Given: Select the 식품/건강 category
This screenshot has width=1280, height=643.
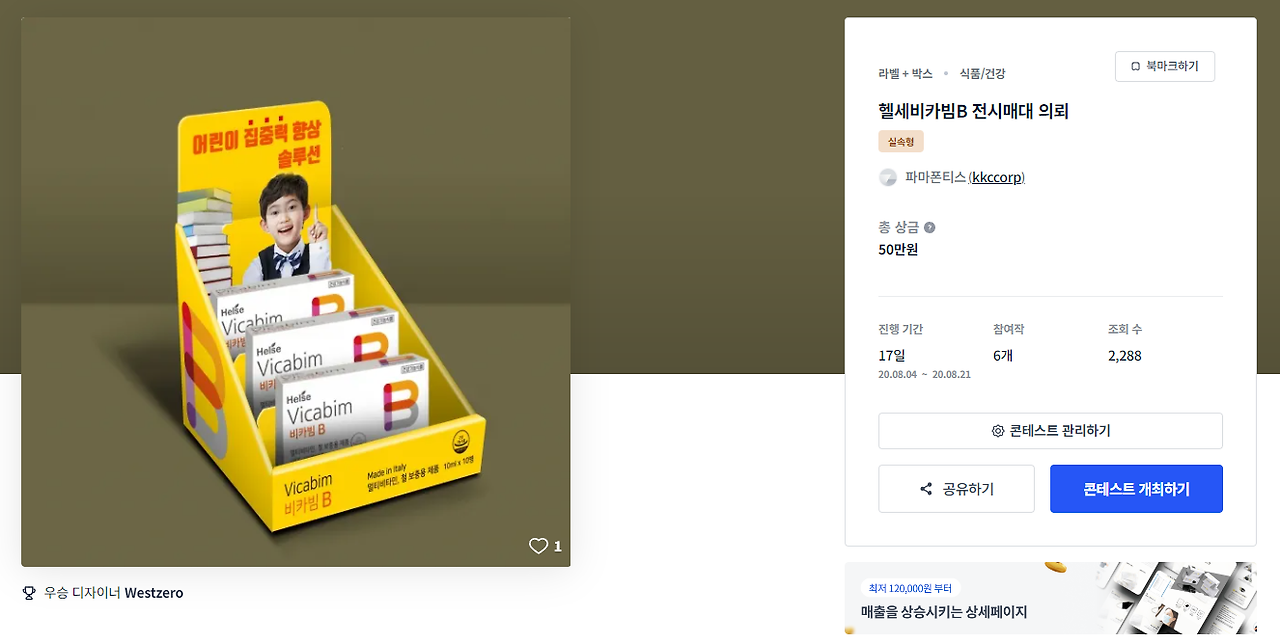Looking at the screenshot, I should click(x=982, y=74).
